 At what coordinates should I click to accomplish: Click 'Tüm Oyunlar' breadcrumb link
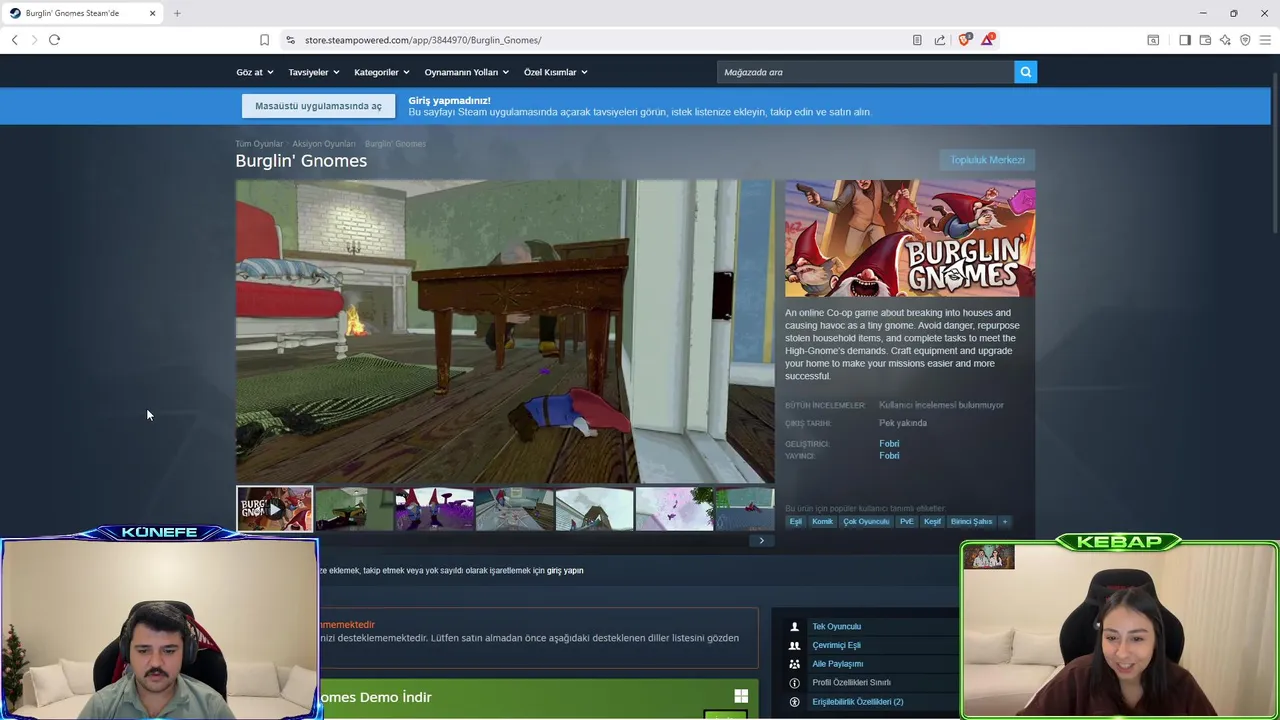click(259, 144)
